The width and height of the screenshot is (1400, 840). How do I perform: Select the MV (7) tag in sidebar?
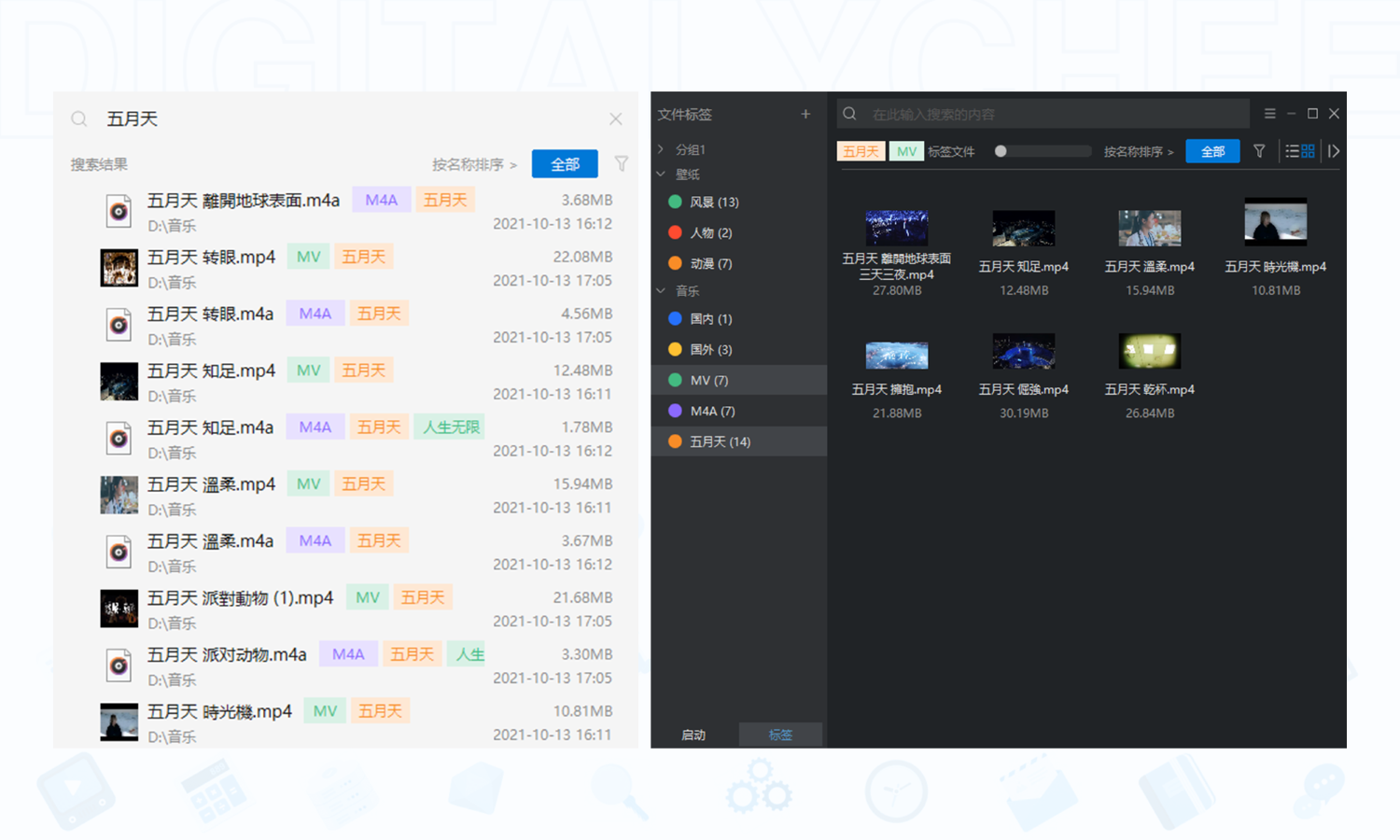tap(738, 380)
